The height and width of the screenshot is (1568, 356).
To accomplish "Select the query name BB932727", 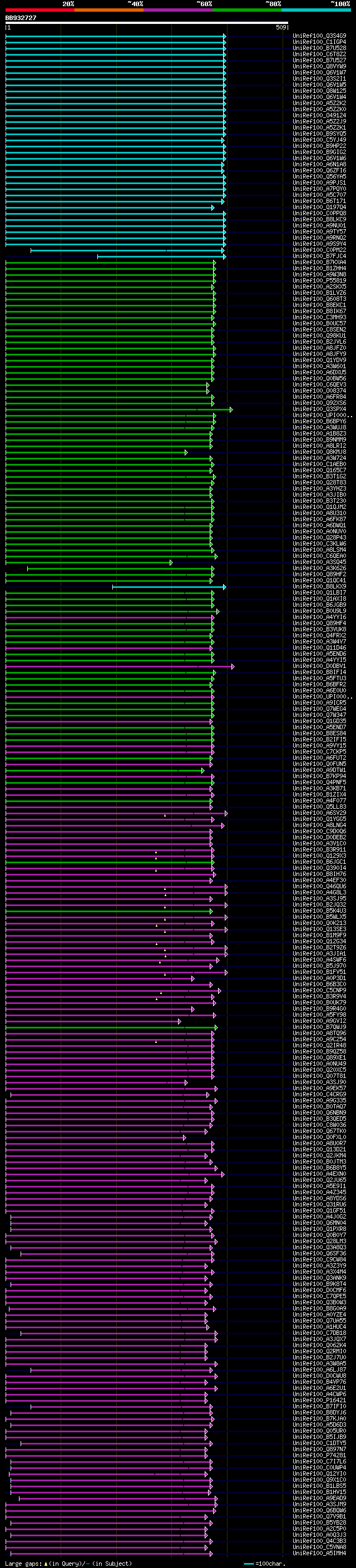I will 21,18.
